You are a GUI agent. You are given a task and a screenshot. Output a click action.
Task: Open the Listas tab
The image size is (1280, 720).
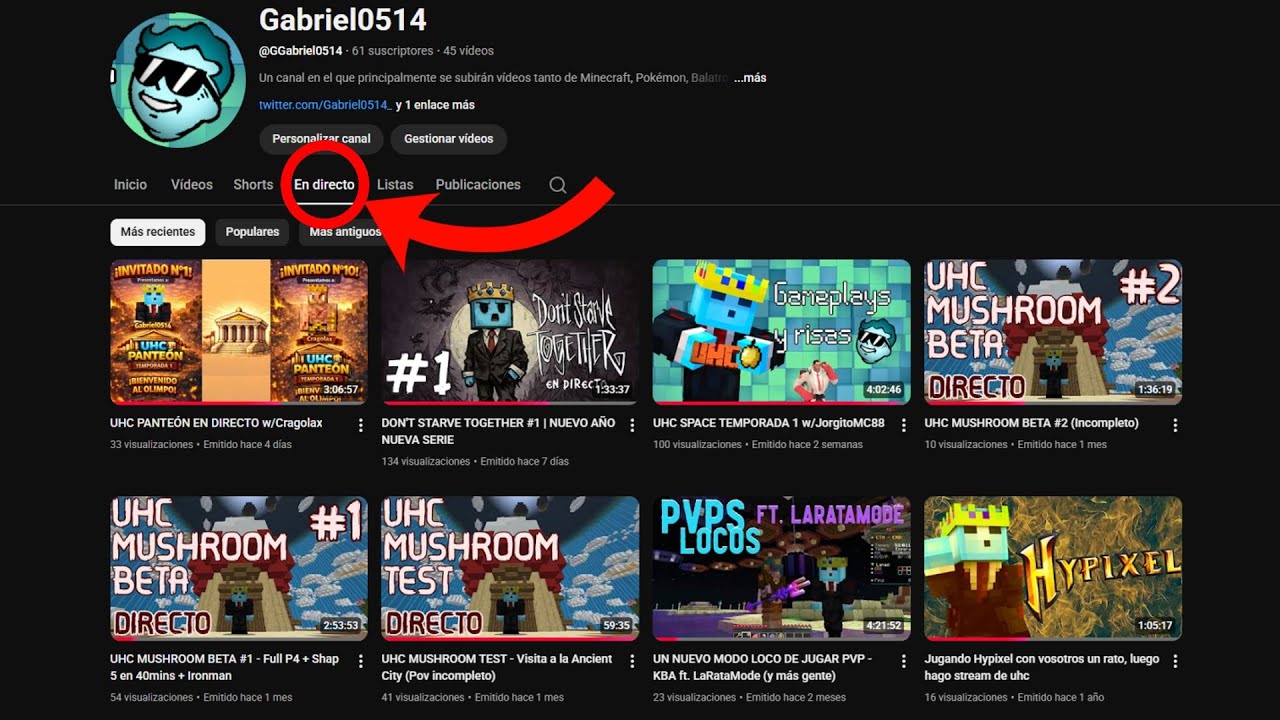tap(395, 185)
